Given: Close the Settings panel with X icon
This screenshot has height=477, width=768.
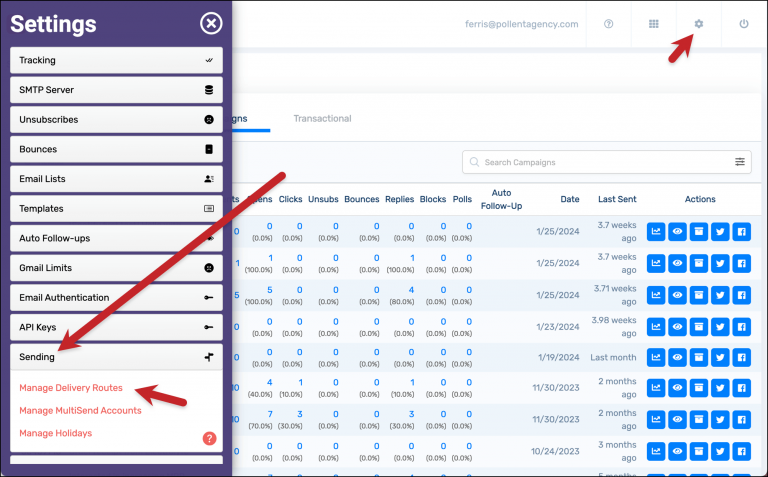Looking at the screenshot, I should (x=210, y=23).
